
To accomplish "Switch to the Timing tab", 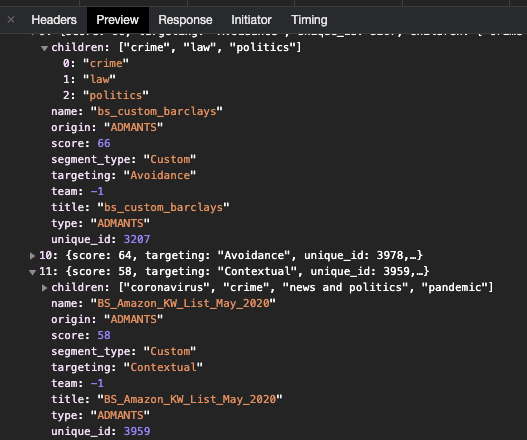I will [309, 20].
